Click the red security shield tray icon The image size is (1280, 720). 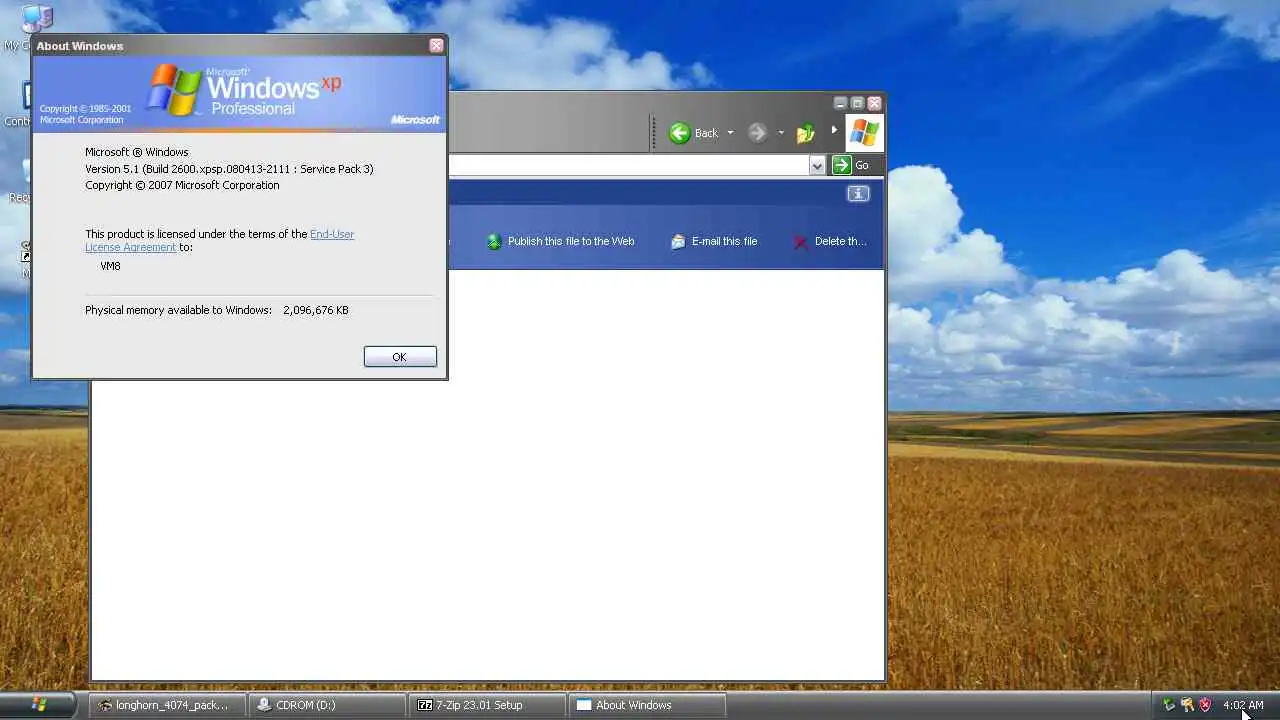(1205, 705)
